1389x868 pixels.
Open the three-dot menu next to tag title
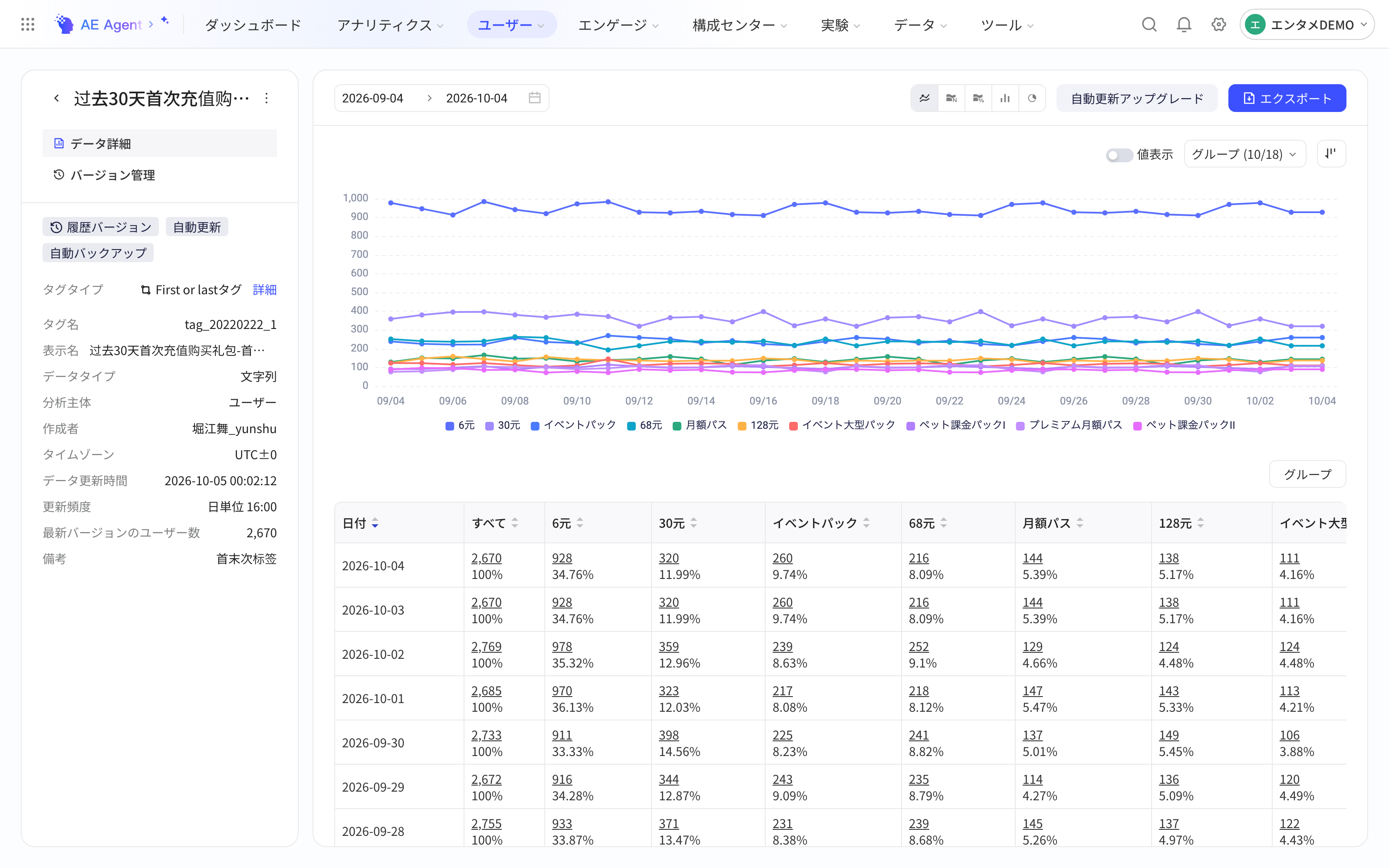click(x=267, y=98)
